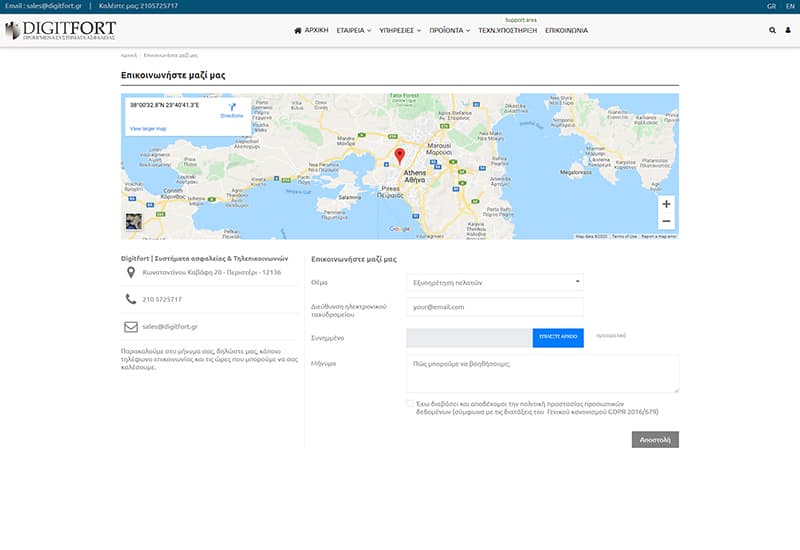Image resolution: width=800 pixels, height=550 pixels.
Task: Click the Αποστολή submit button
Action: 655,440
